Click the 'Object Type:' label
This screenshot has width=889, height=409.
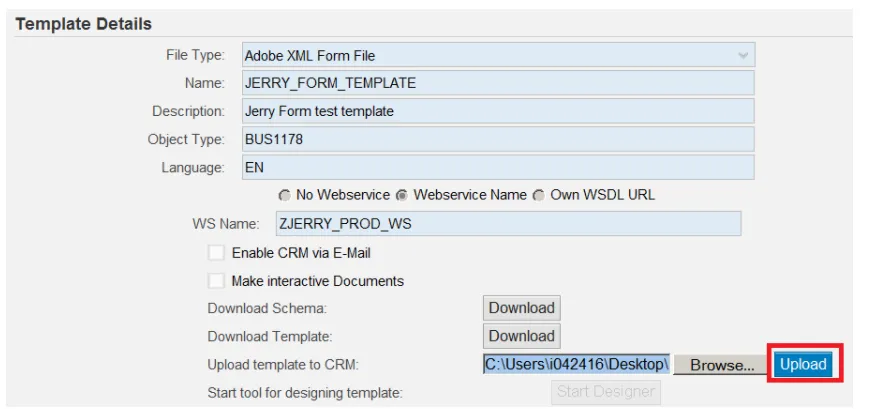(x=186, y=140)
